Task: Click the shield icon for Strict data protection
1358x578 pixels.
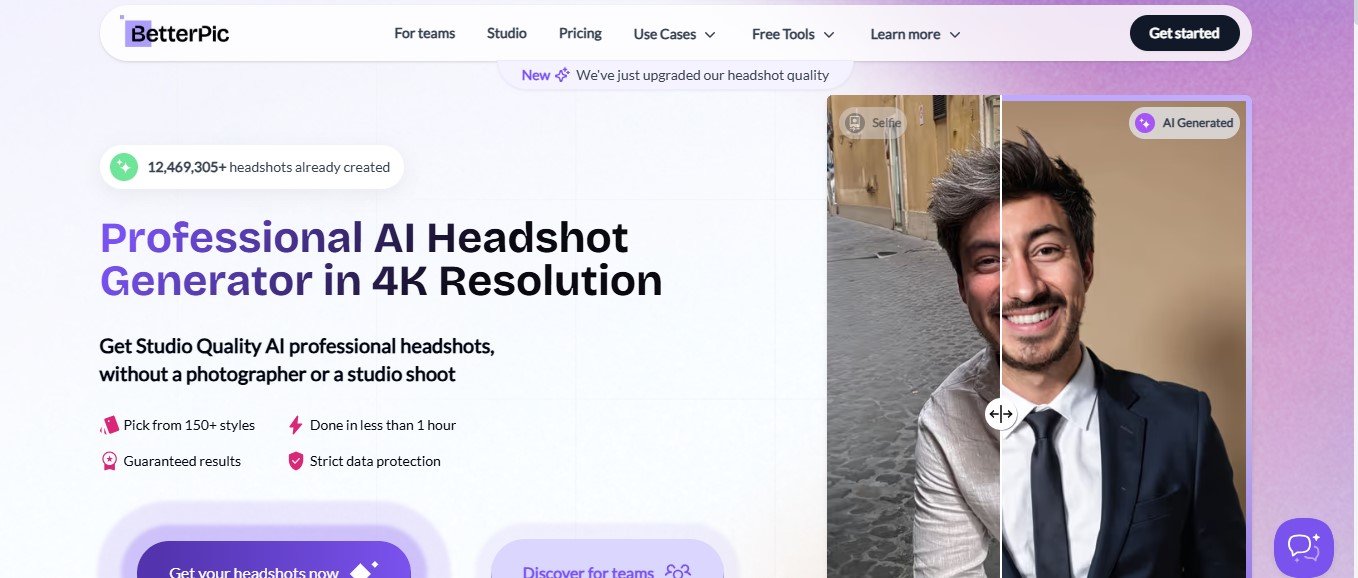Action: coord(295,461)
